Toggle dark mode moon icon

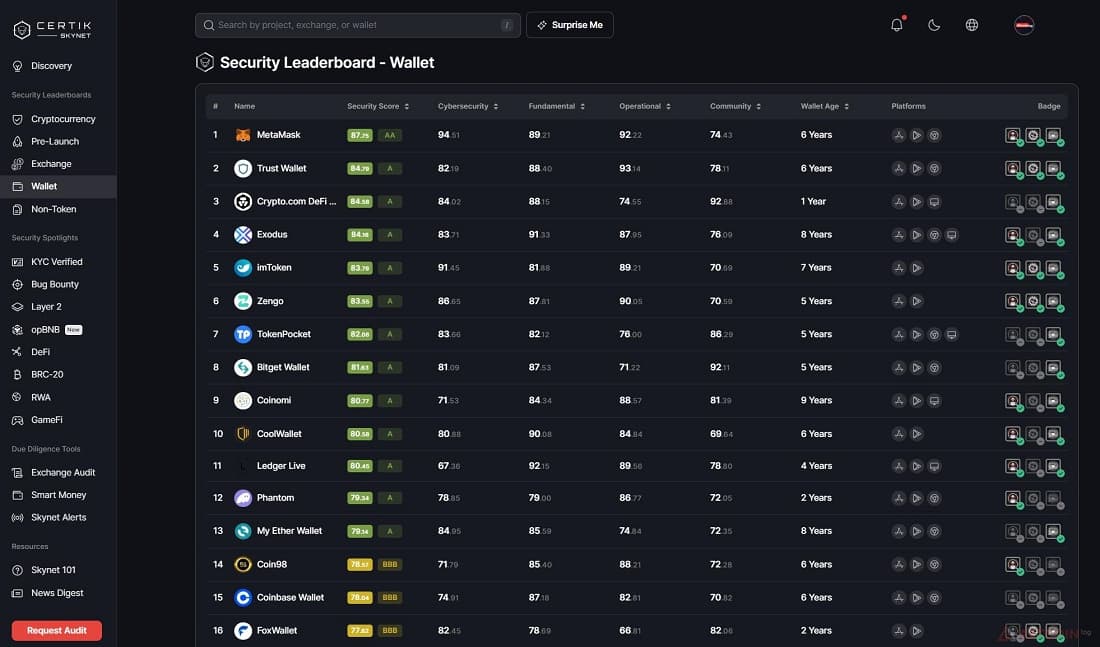934,25
